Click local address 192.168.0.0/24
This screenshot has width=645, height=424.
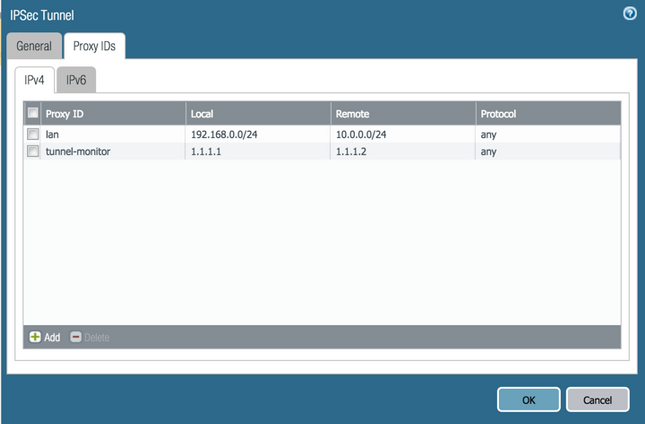click(224, 134)
